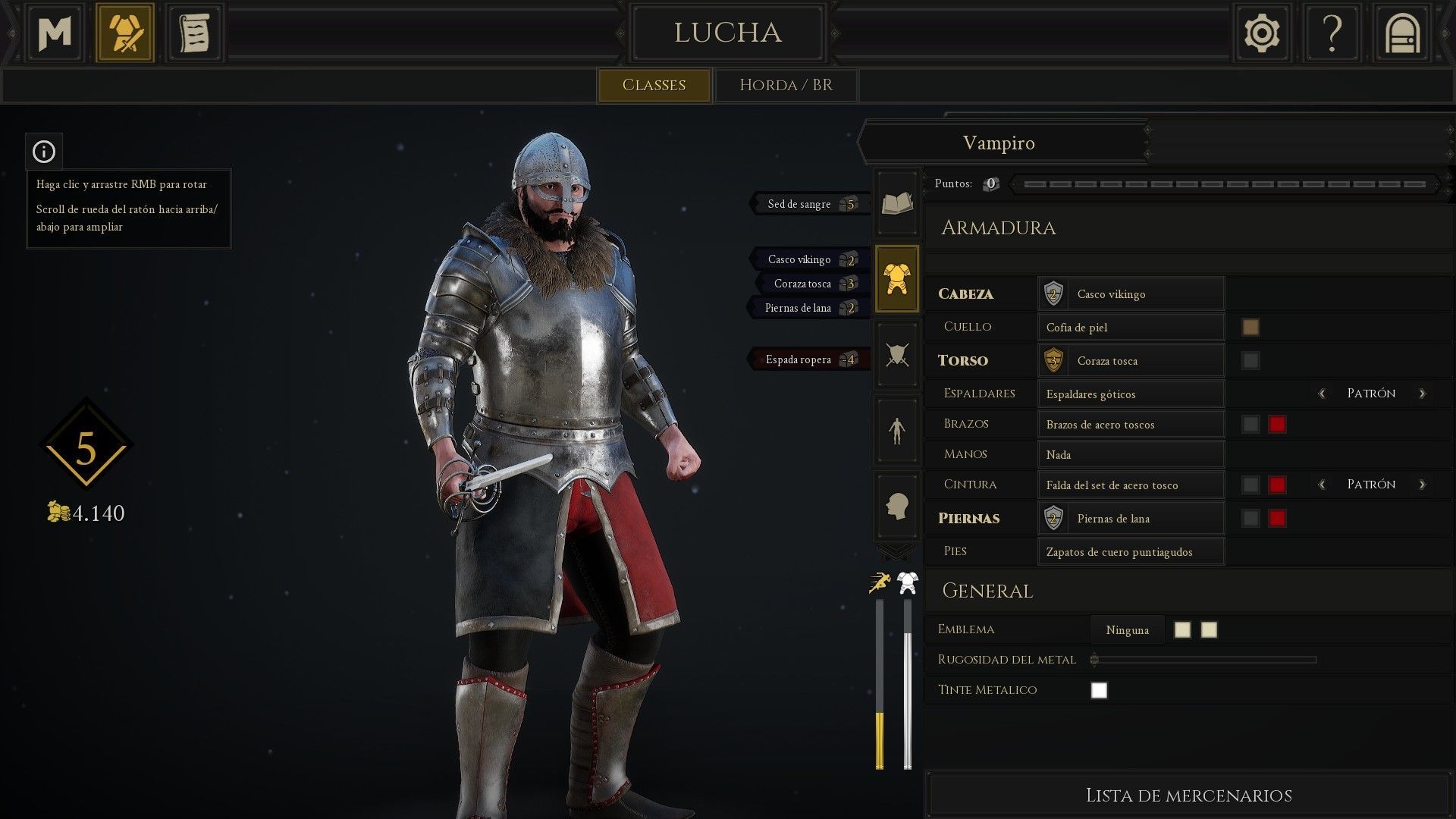Open the help question mark icon
The width and height of the screenshot is (1456, 819).
(x=1332, y=33)
